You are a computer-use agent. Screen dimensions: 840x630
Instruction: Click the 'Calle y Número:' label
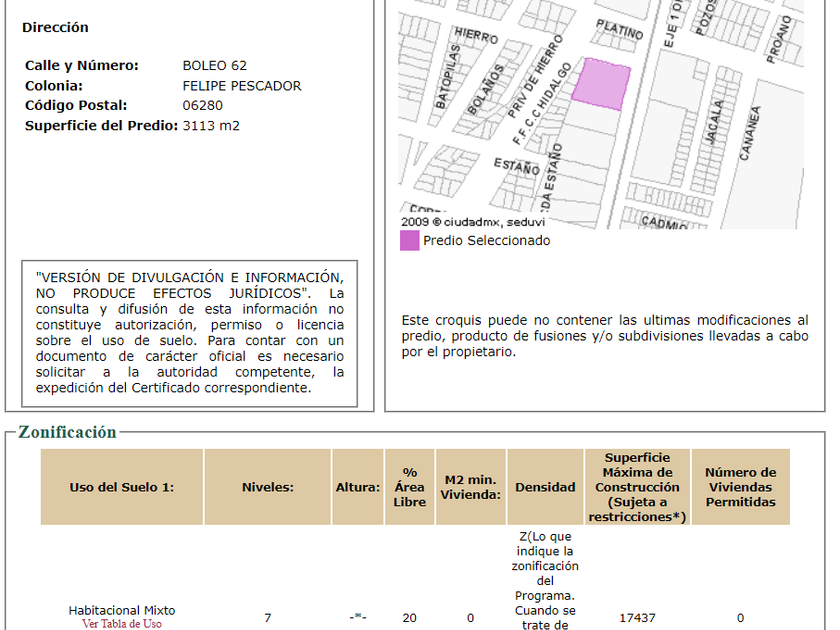[x=81, y=65]
